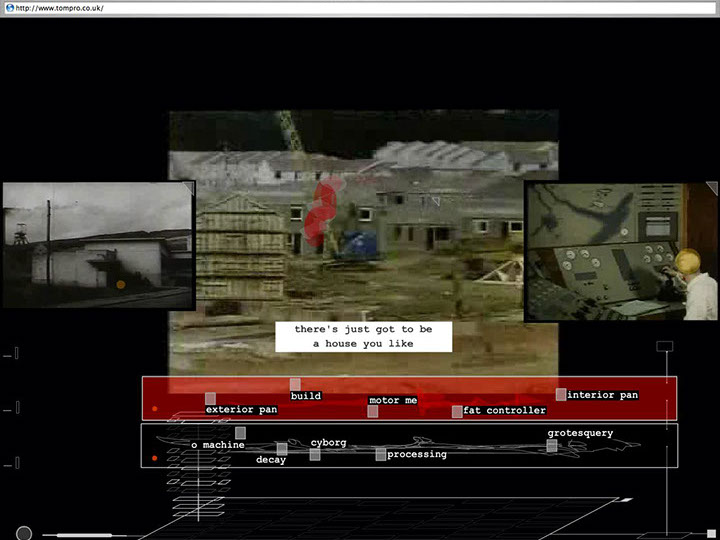
Task: Click the 'interior pan' marker square
Action: [x=561, y=395]
